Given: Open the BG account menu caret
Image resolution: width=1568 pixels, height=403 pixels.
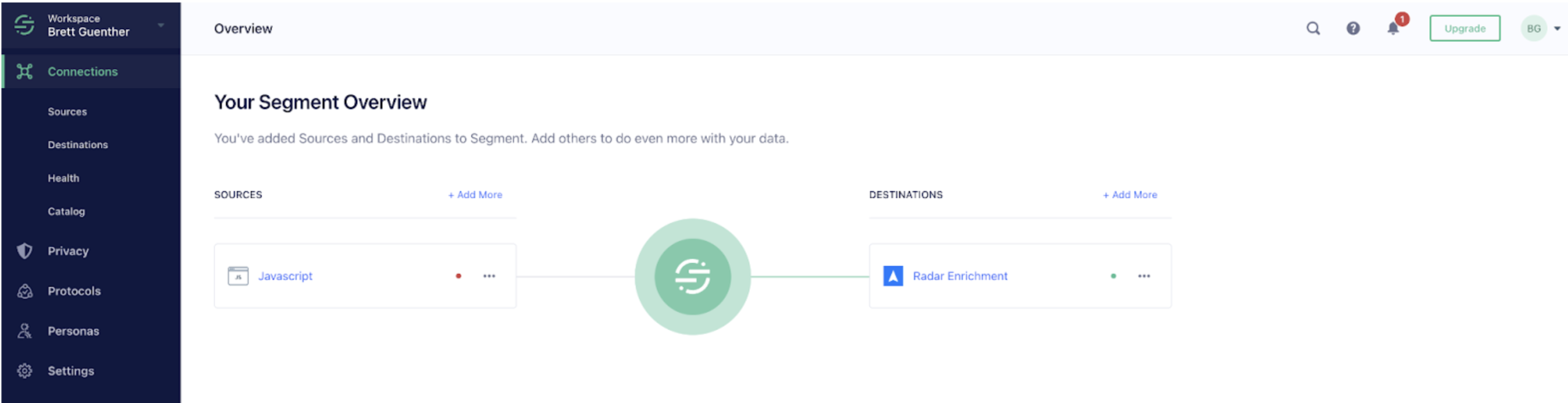Looking at the screenshot, I should (x=1556, y=29).
